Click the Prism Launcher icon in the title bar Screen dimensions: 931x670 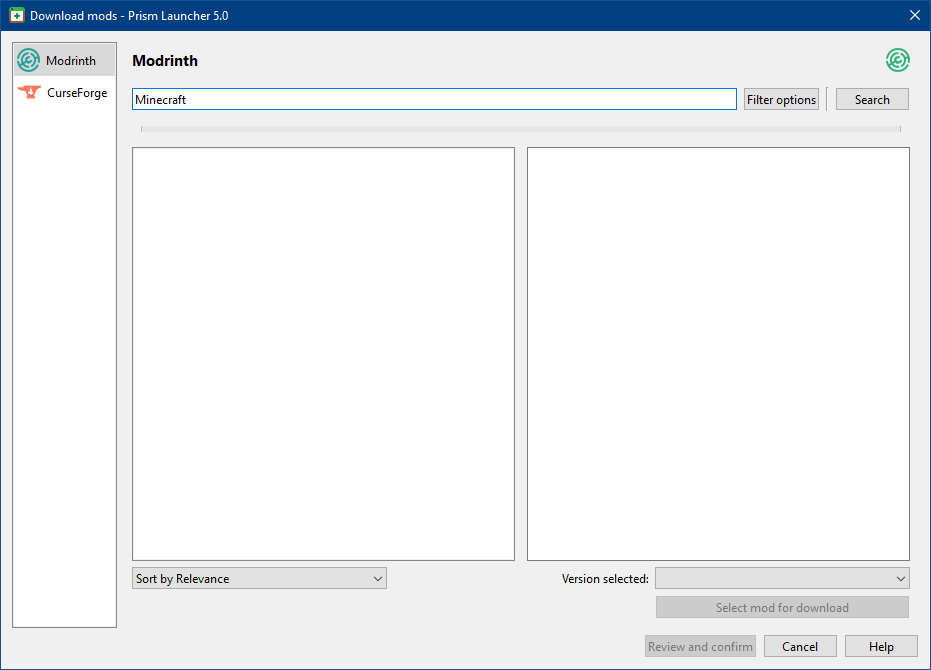pos(16,15)
